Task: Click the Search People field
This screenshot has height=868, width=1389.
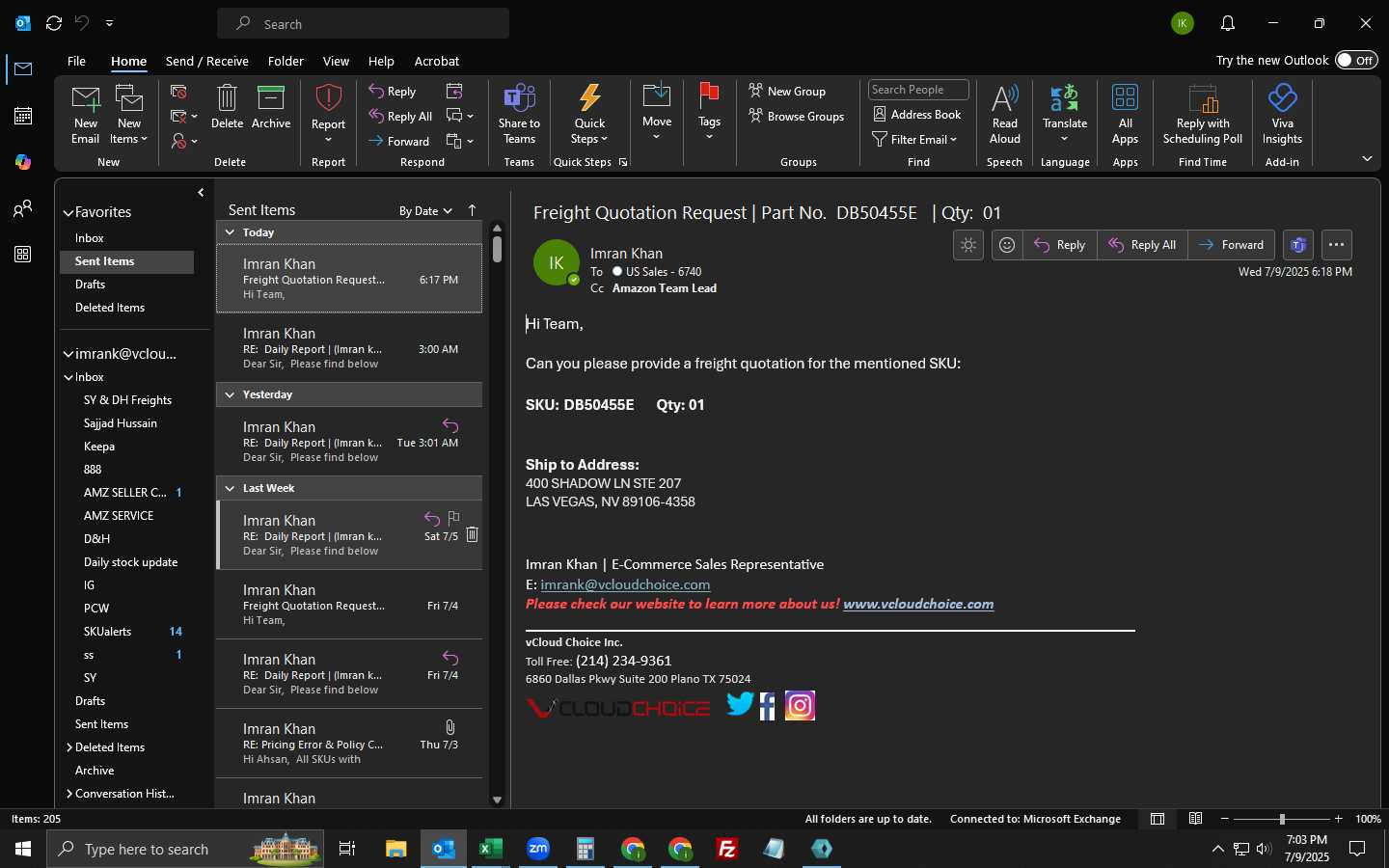Action: (918, 90)
